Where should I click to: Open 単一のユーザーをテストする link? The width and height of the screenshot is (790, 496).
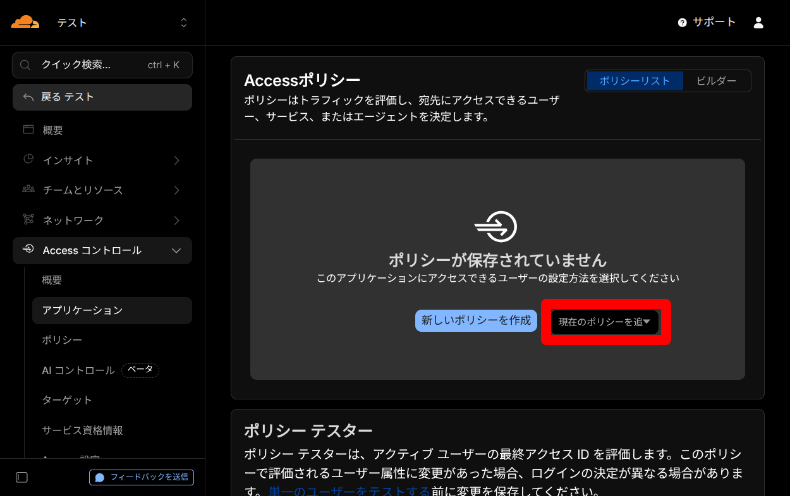(x=349, y=490)
